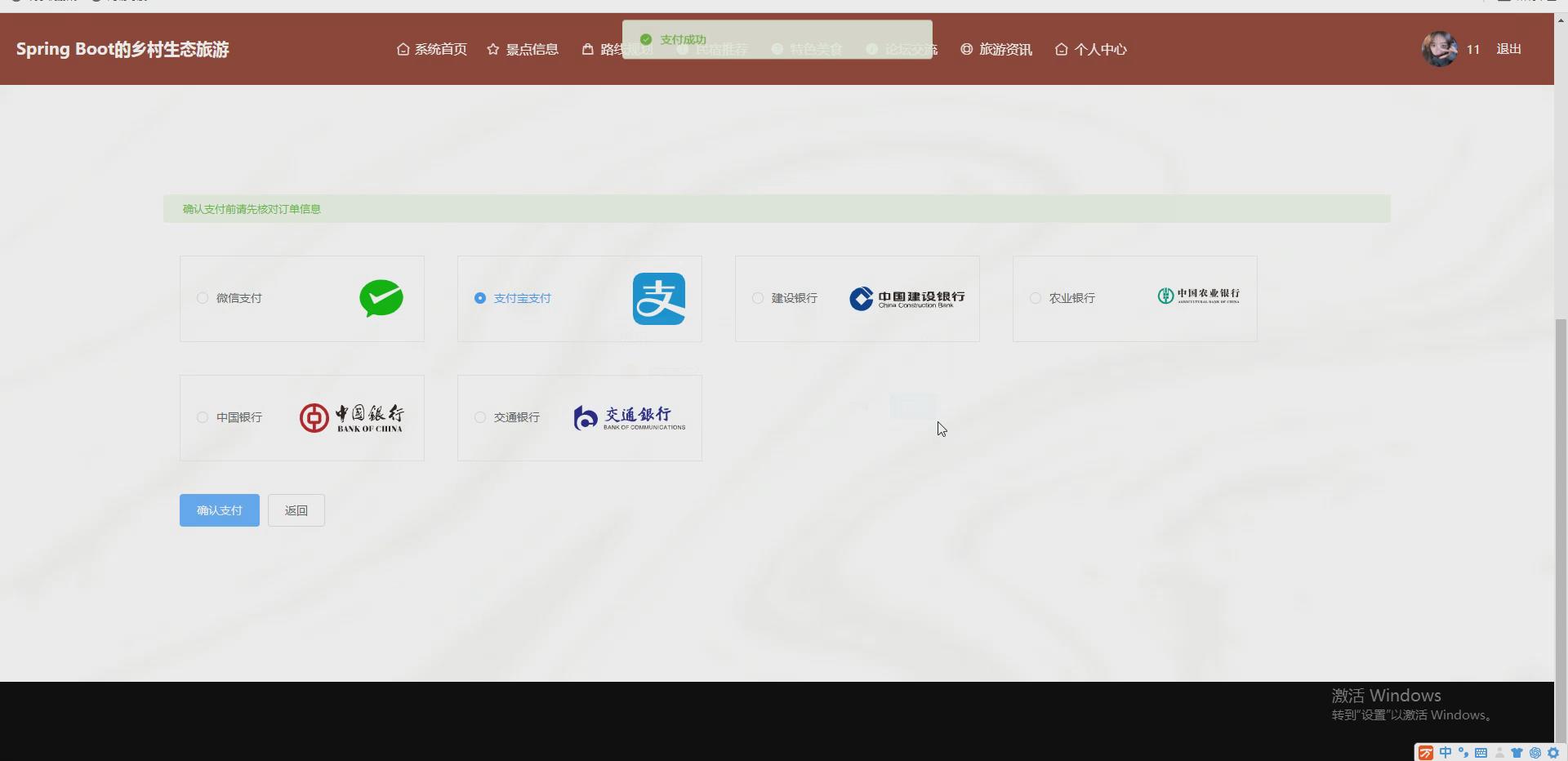Click the 个人中心 house icon
The image size is (1568, 761).
[x=1061, y=49]
